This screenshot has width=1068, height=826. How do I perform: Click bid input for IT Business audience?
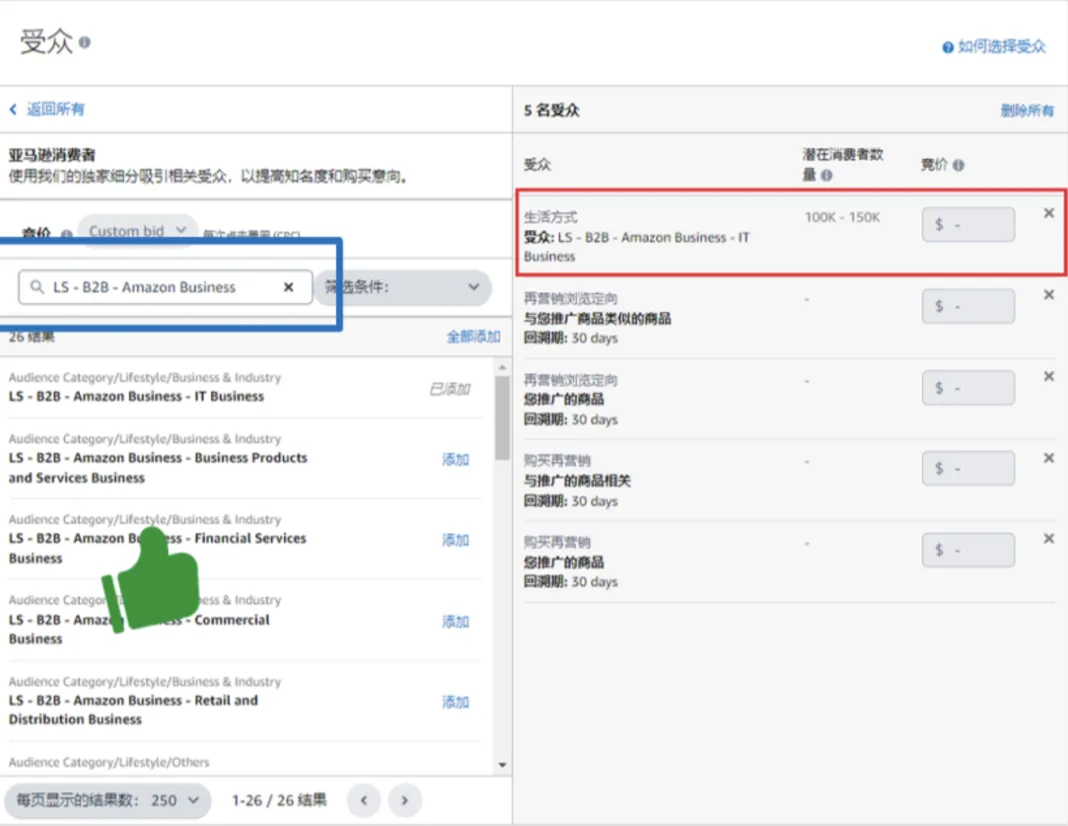point(968,225)
